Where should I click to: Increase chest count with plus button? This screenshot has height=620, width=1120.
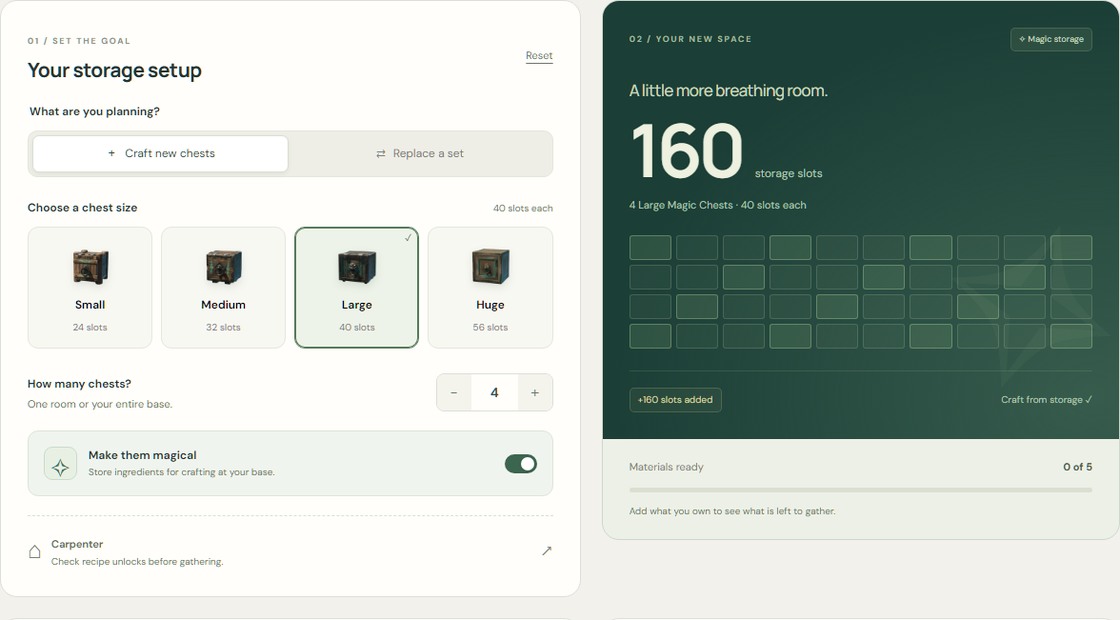(x=535, y=393)
